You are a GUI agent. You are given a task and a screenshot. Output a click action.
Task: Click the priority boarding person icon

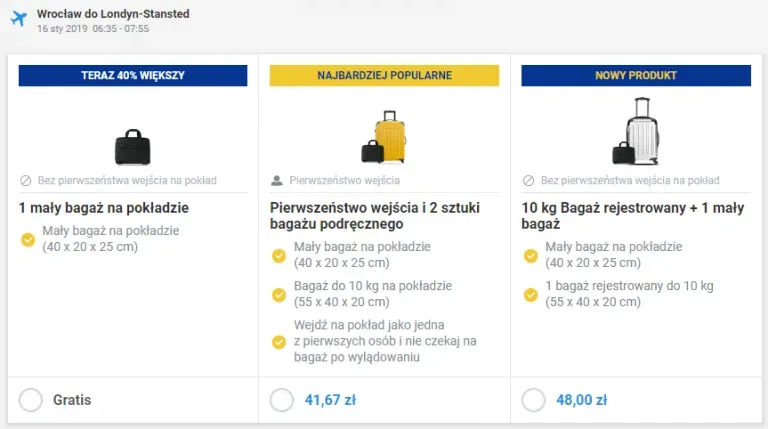[277, 181]
